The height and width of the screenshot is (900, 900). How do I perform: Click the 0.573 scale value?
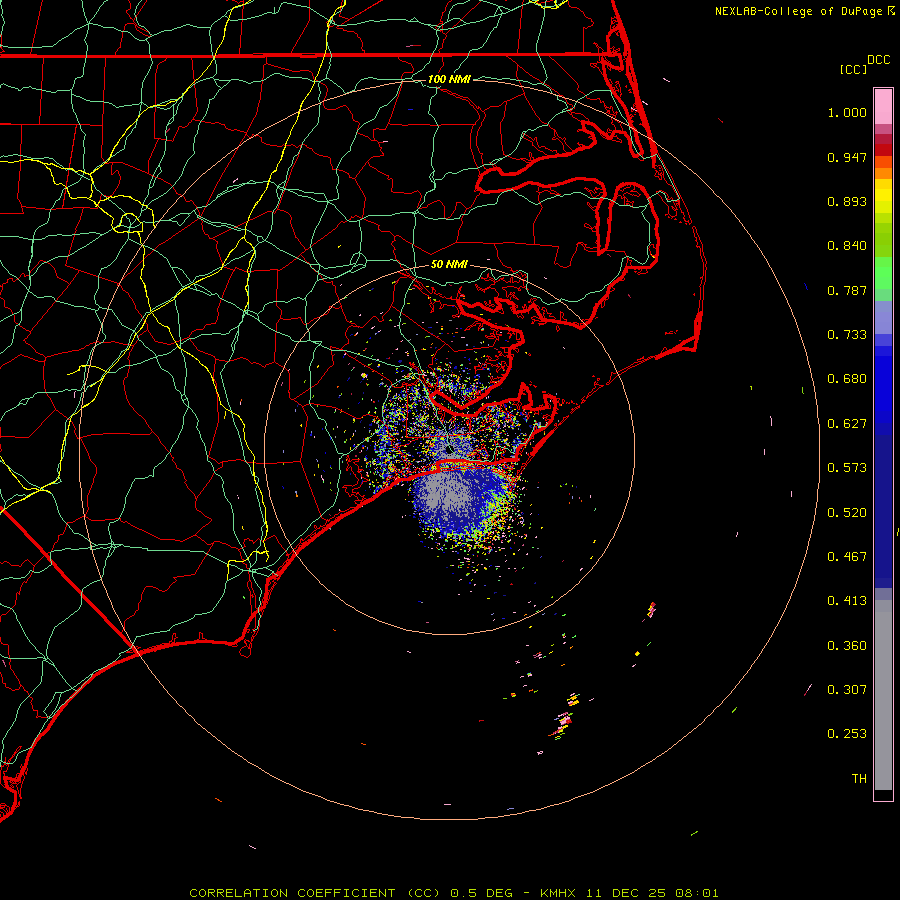pos(847,468)
